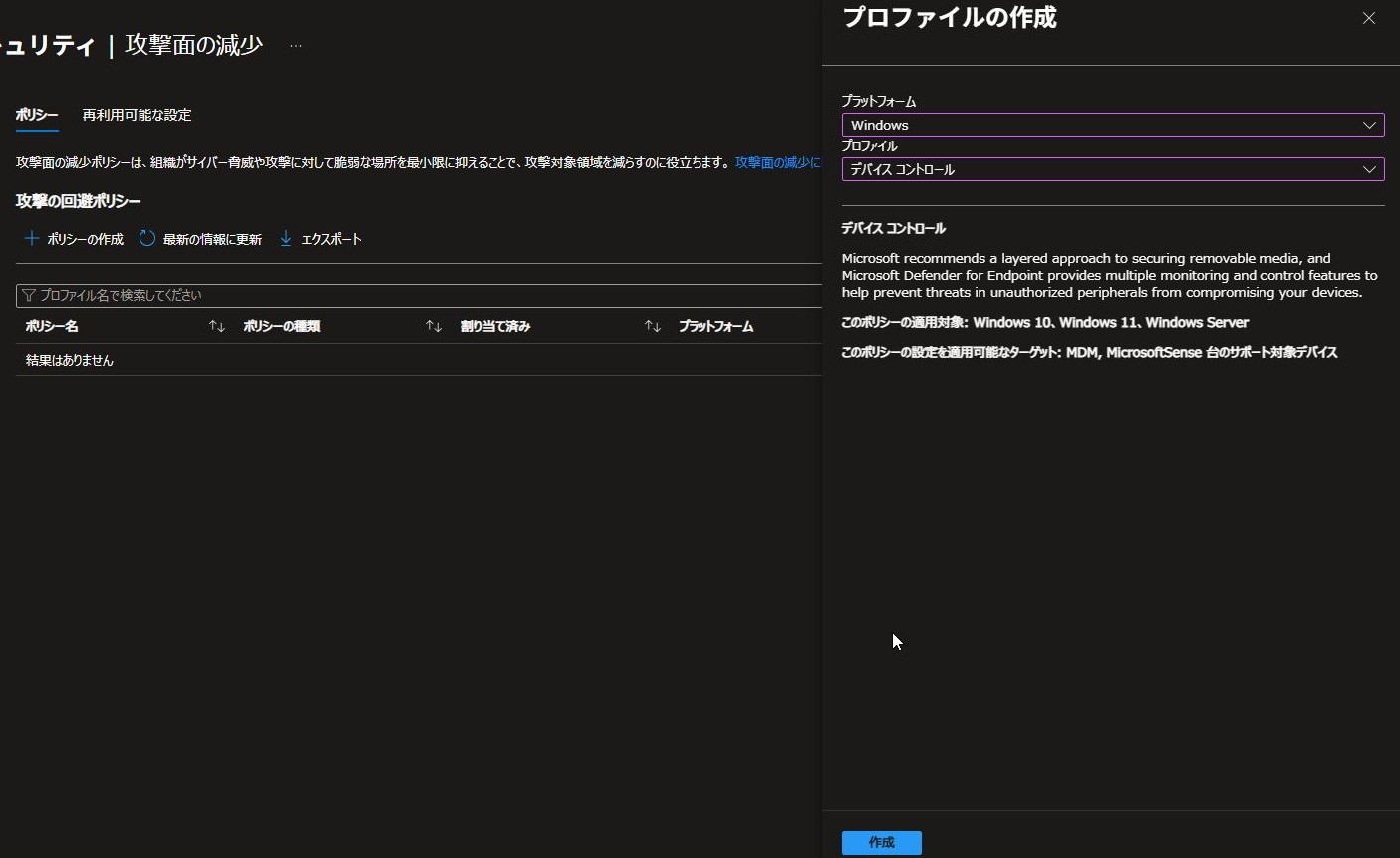The width and height of the screenshot is (1400, 858).
Task: Click sort arrows for ポリシーの種類 column
Action: pos(434,327)
